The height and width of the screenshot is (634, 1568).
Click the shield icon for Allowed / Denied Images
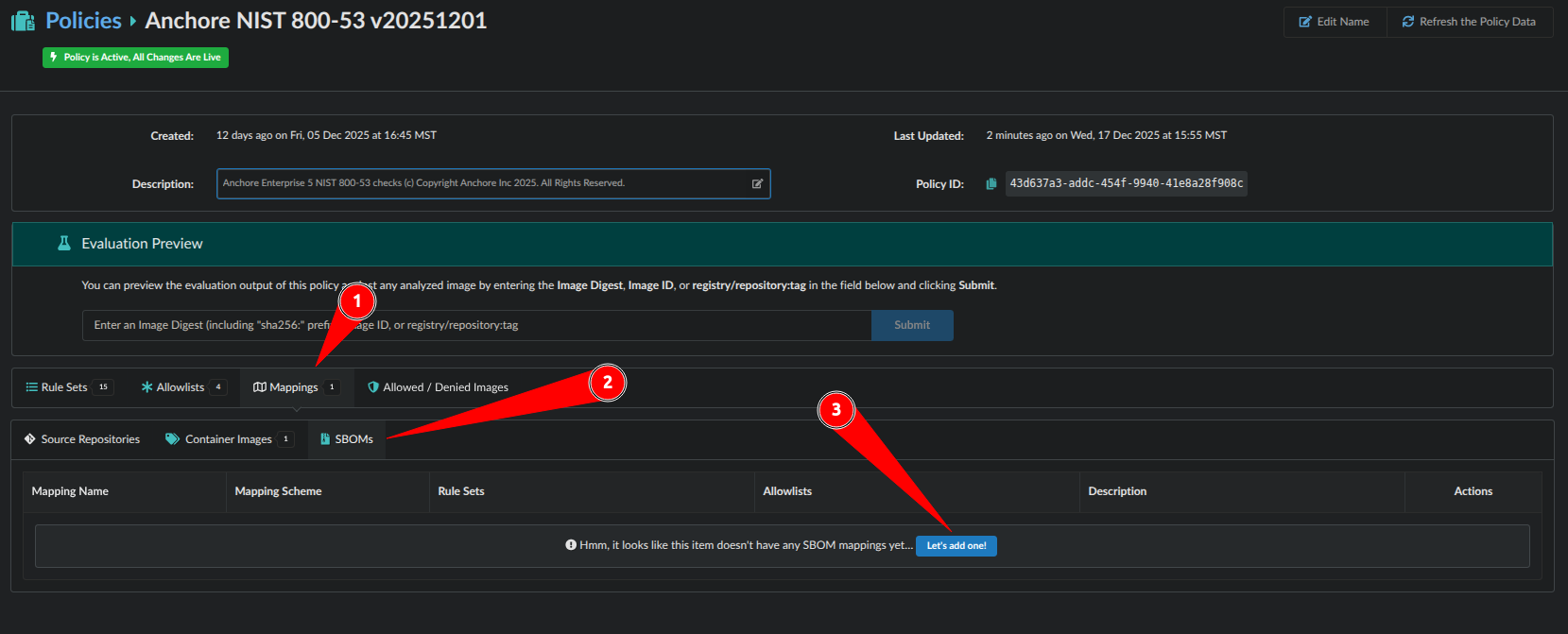pos(373,387)
